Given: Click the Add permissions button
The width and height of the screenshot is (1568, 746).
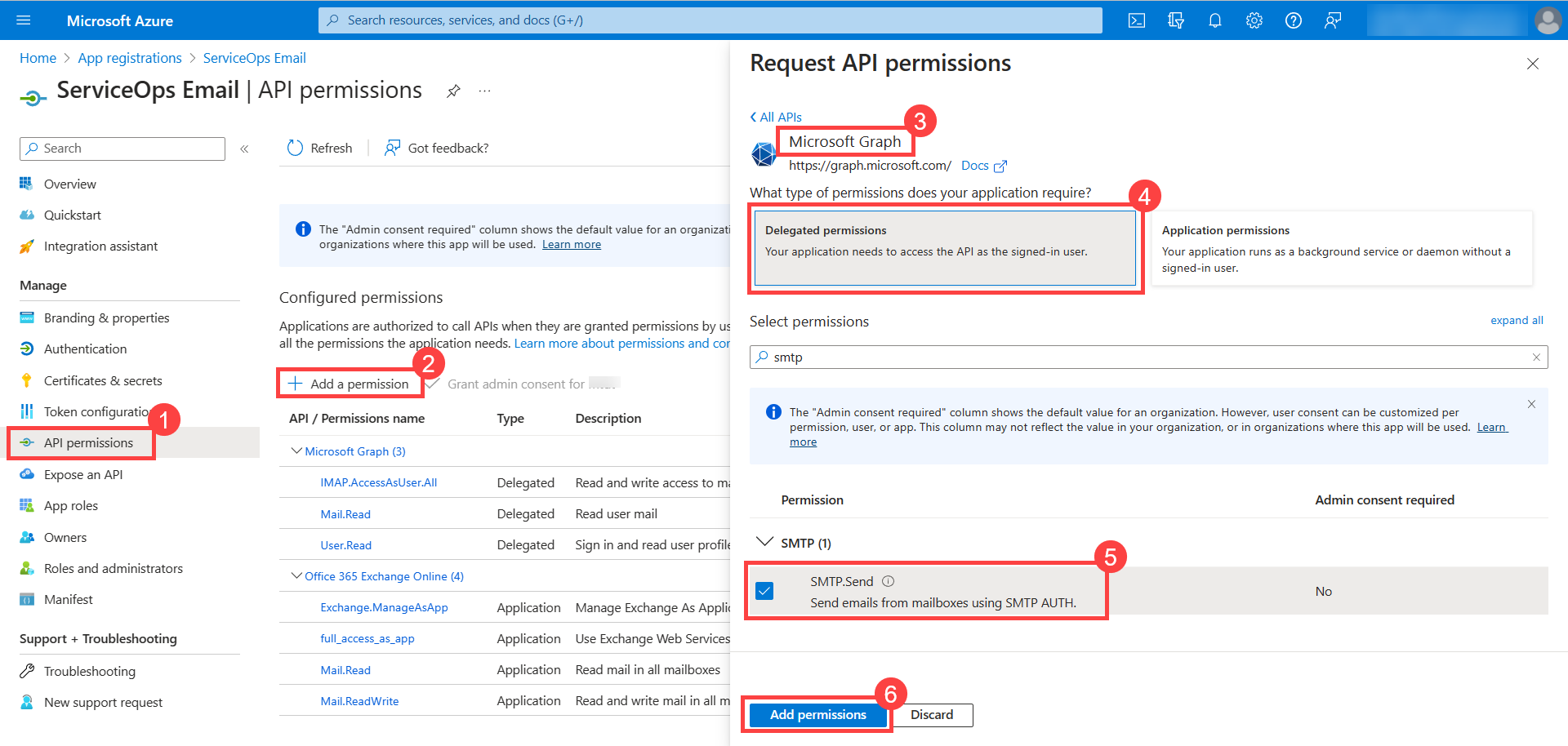Looking at the screenshot, I should pyautogui.click(x=817, y=715).
